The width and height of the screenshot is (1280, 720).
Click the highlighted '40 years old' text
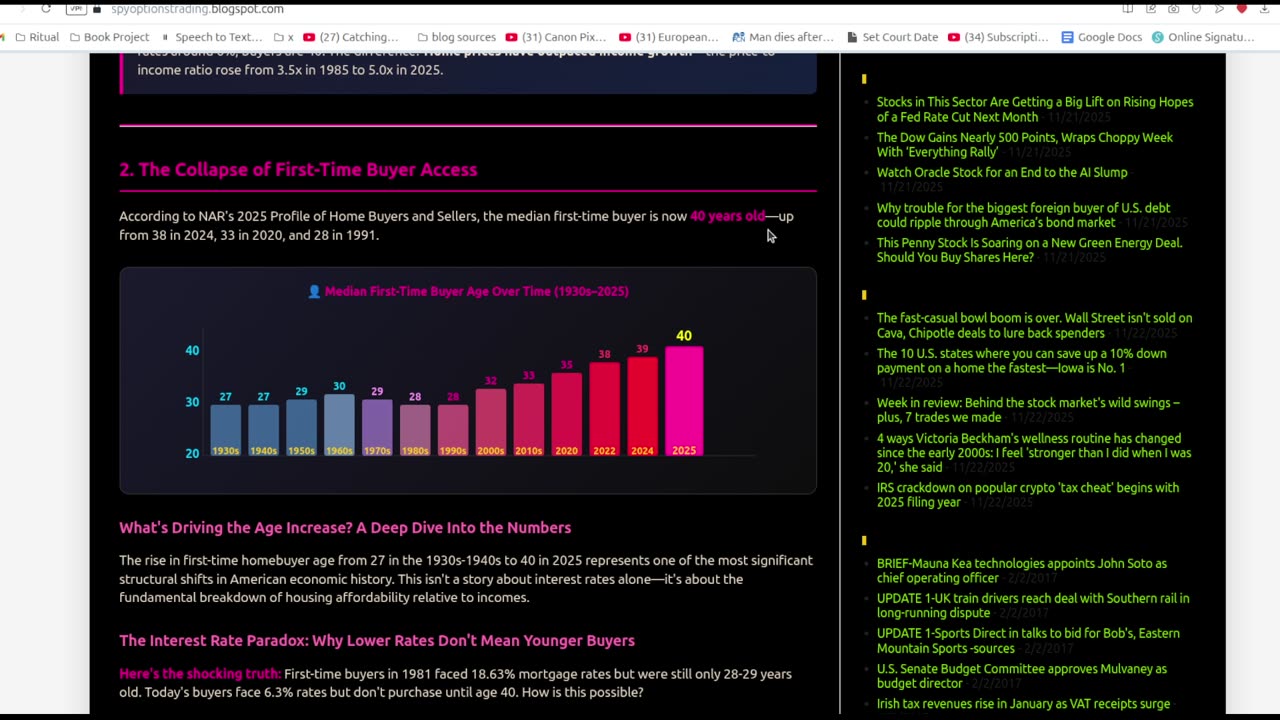727,216
